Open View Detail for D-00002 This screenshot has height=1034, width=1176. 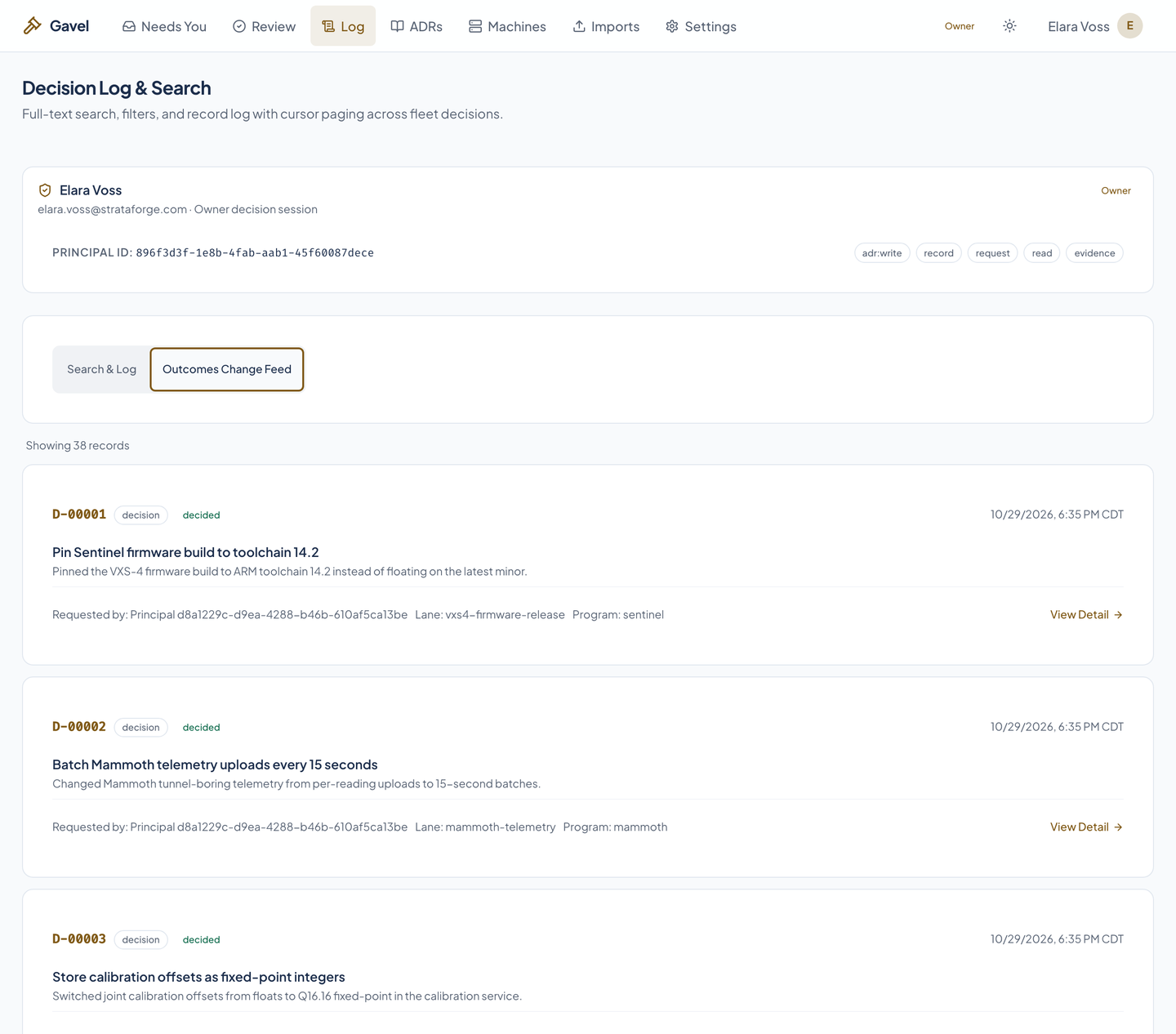[x=1086, y=827]
